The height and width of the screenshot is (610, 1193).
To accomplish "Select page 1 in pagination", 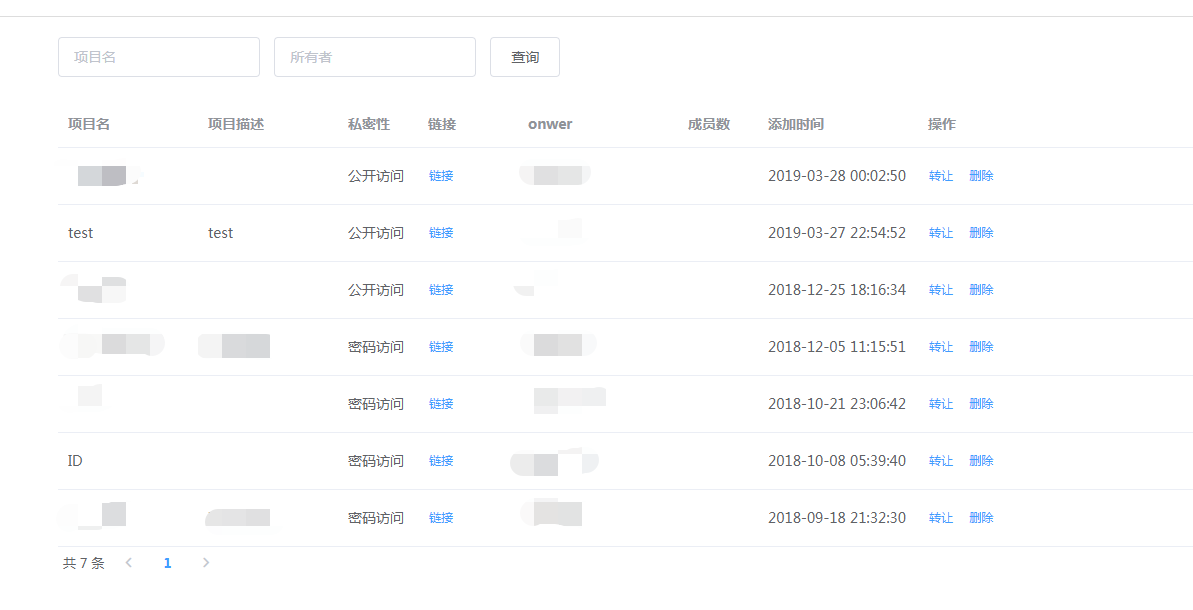I will [x=167, y=563].
